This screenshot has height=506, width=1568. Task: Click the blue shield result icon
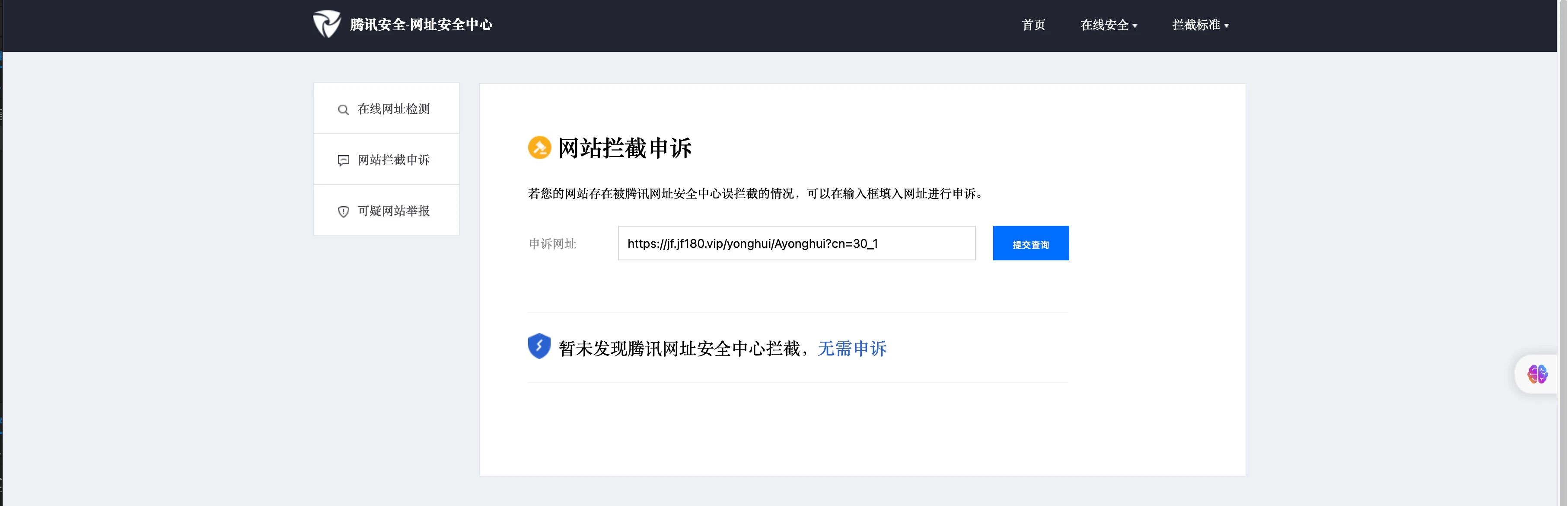point(539,346)
